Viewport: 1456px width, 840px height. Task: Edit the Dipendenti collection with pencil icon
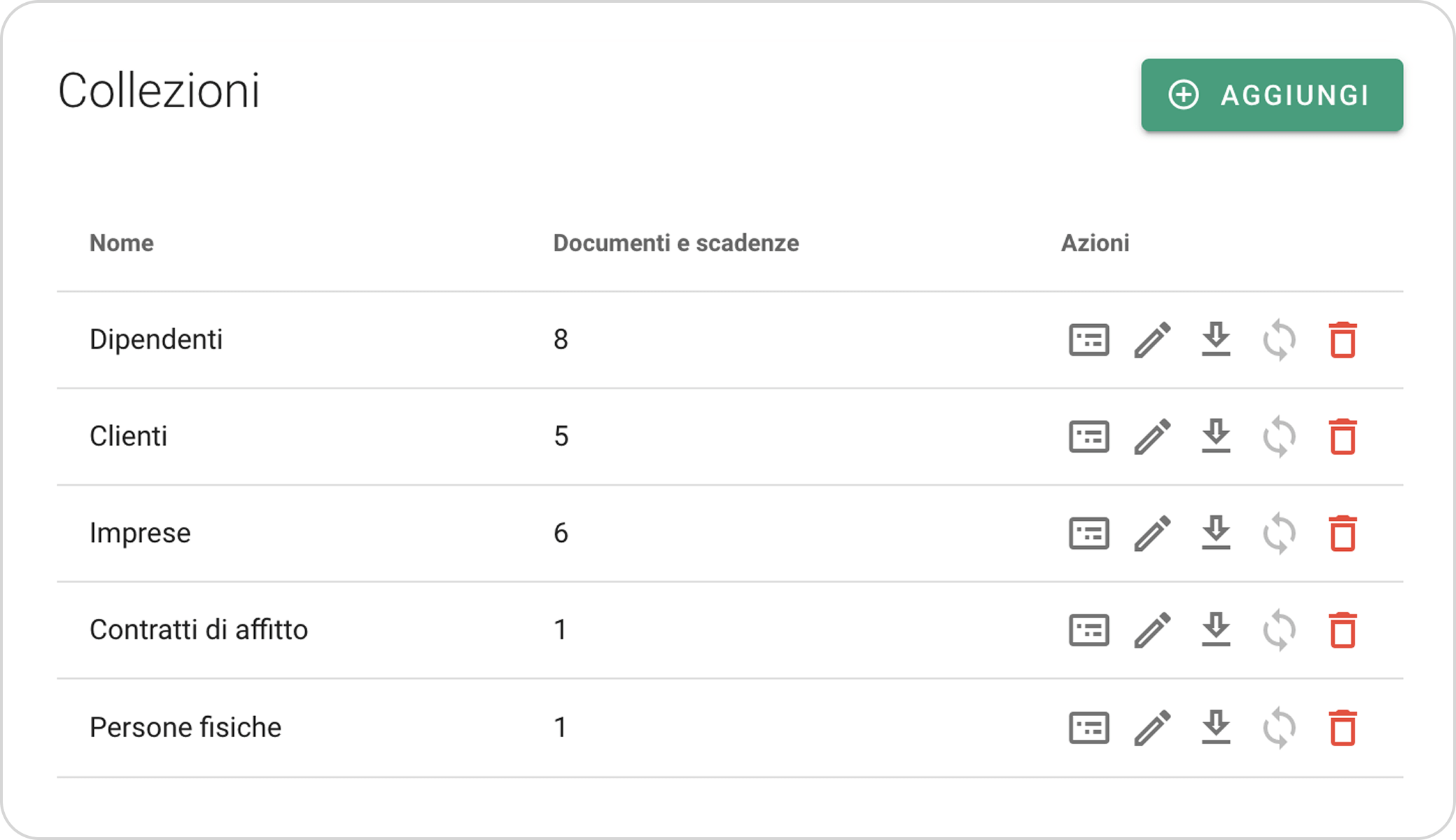coord(1152,340)
